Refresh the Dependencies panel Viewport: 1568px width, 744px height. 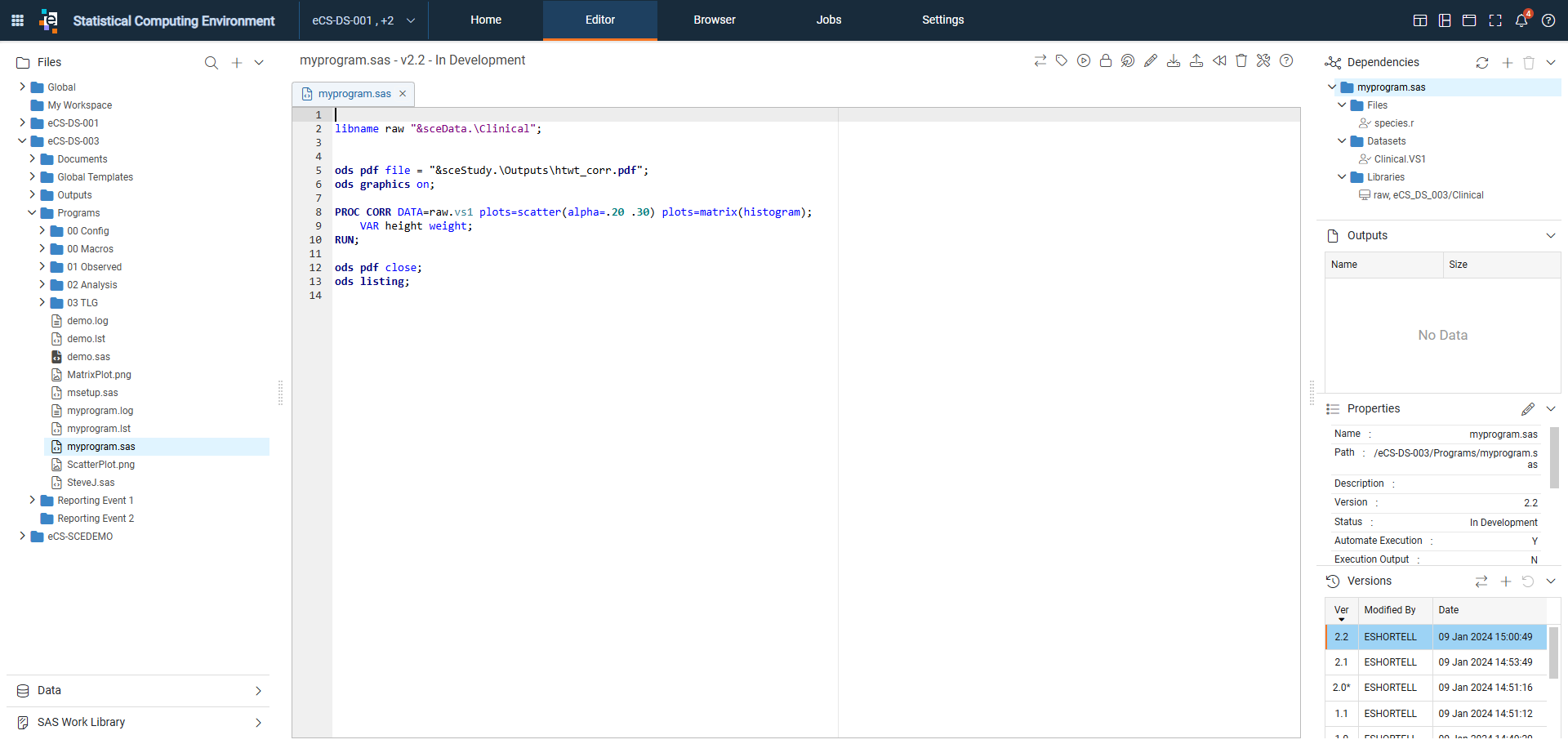[1482, 63]
